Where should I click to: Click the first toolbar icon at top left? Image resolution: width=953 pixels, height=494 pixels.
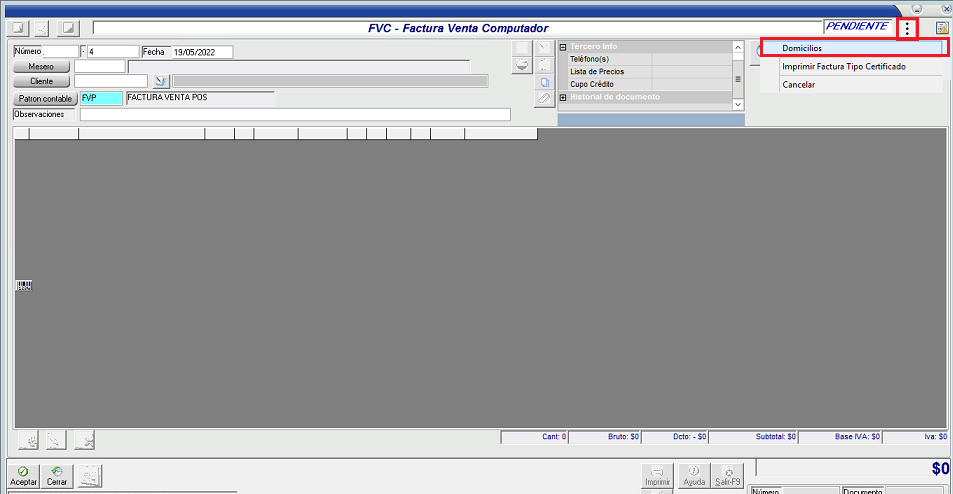(17, 28)
